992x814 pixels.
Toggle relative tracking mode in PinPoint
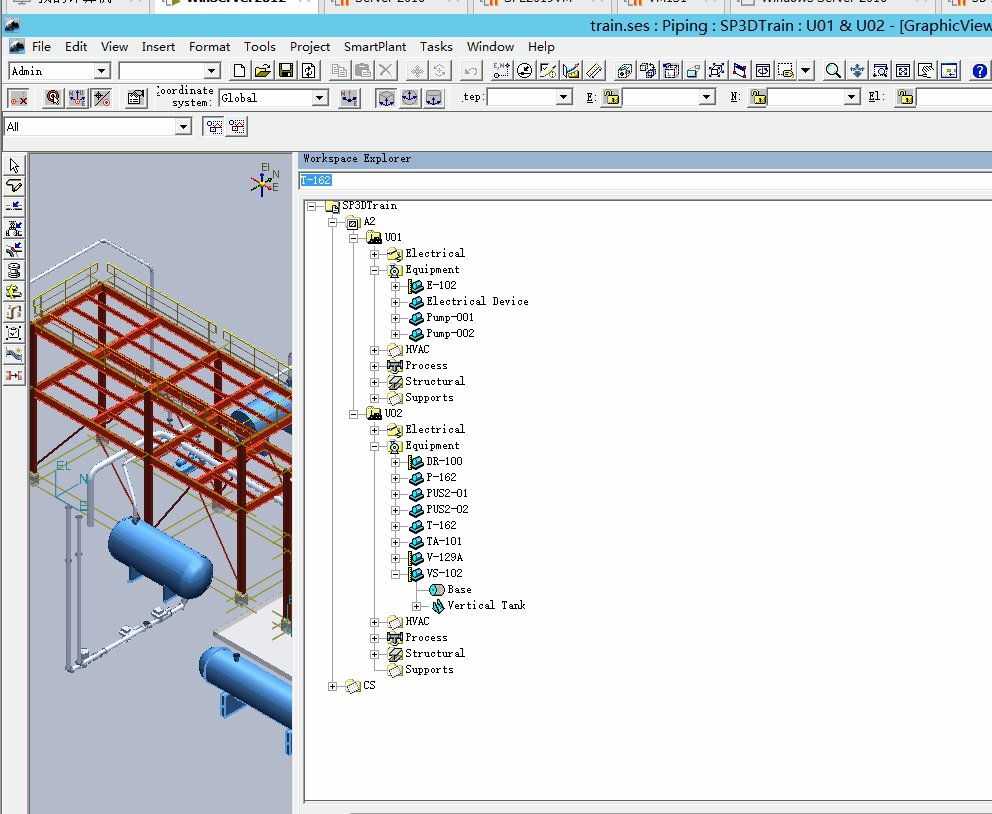coord(101,98)
